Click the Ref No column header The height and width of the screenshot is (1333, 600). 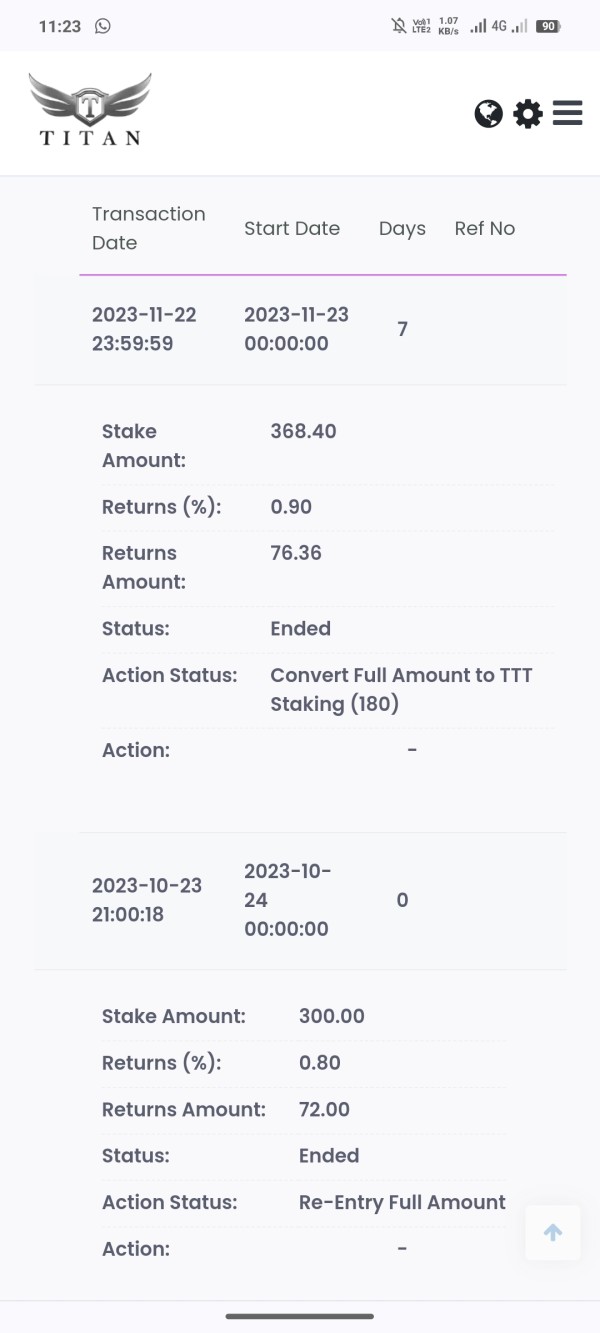pos(485,228)
